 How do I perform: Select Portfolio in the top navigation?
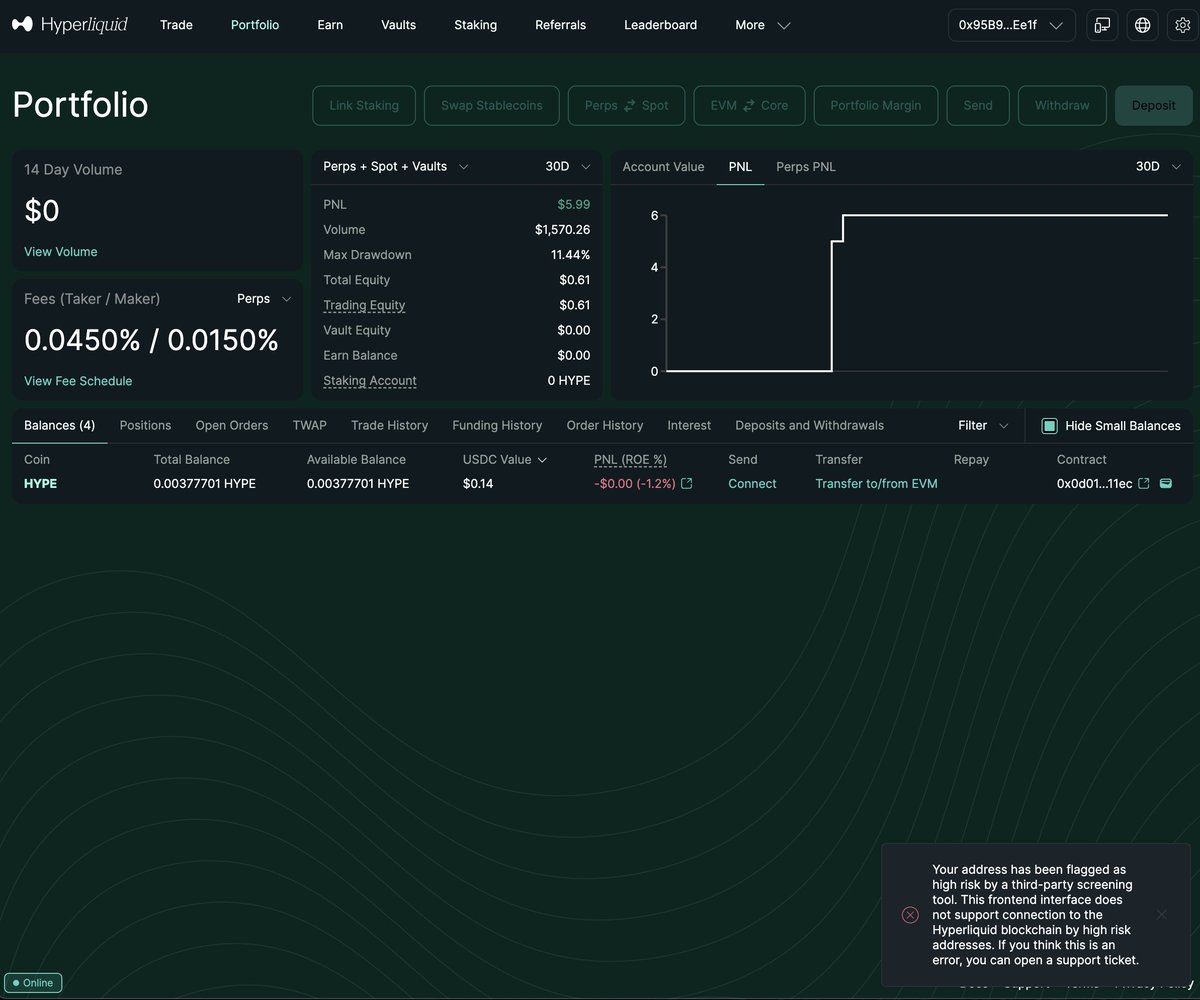point(255,25)
